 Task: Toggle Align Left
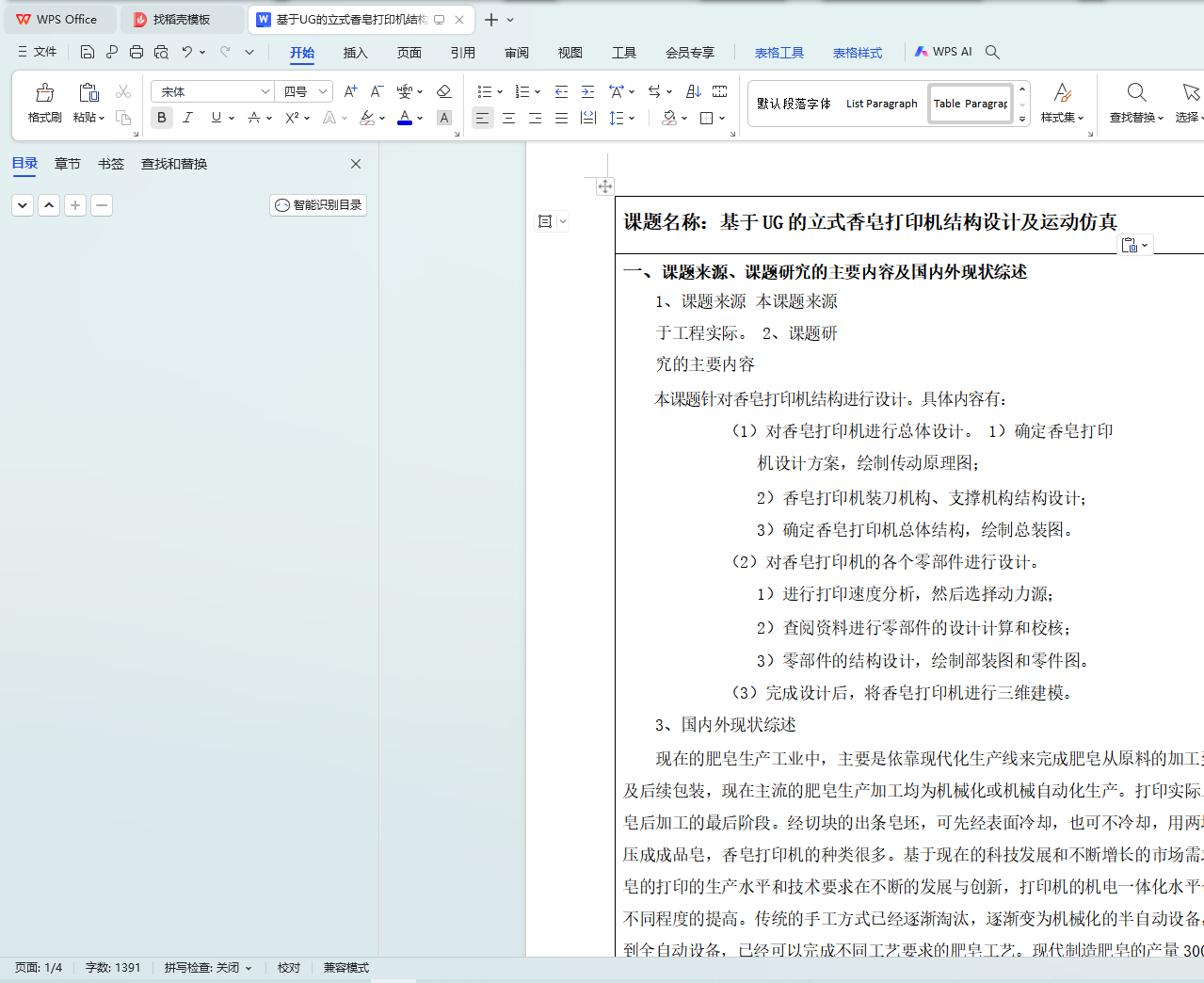(482, 118)
